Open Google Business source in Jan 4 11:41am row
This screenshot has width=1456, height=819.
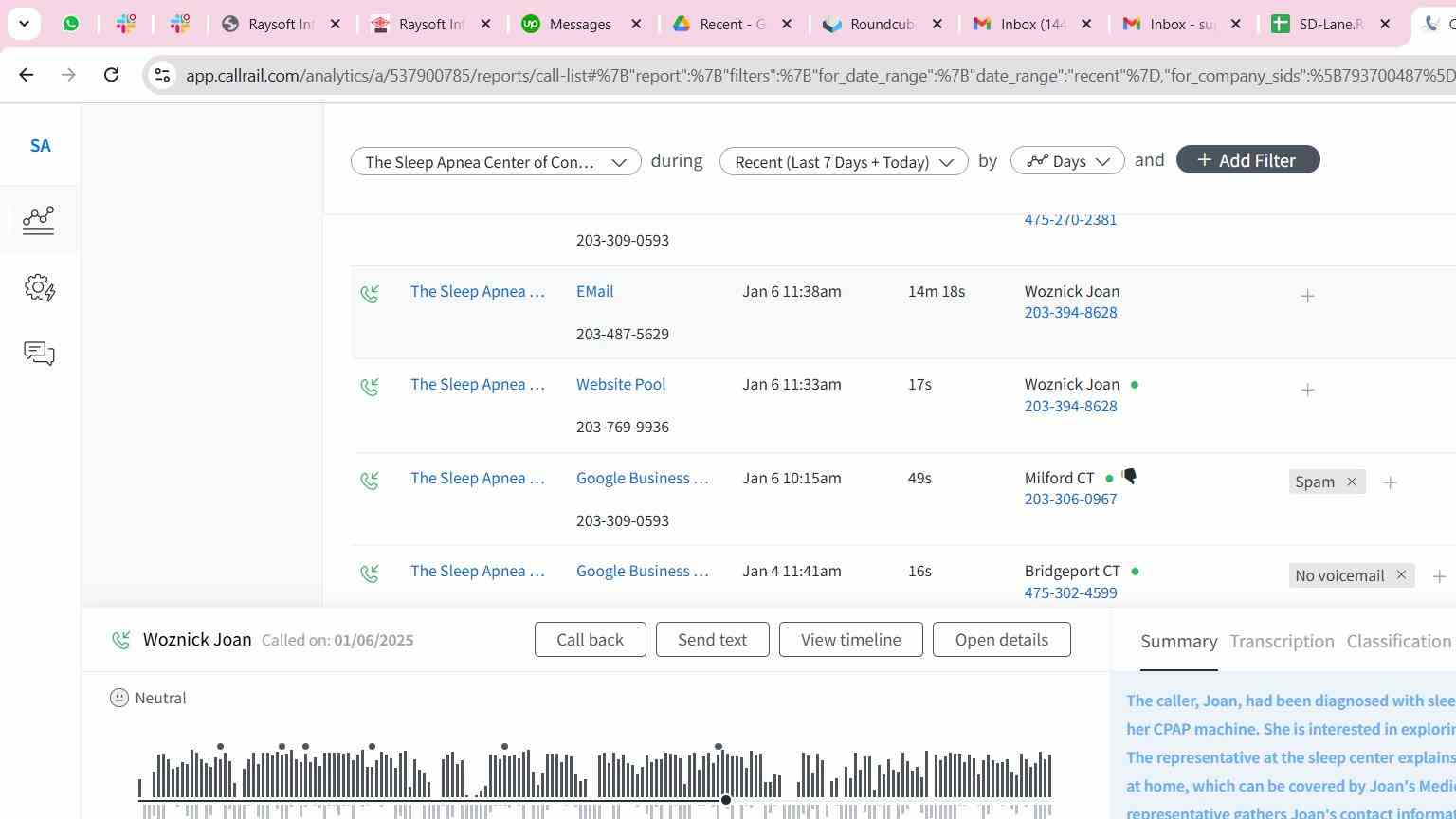pos(643,571)
